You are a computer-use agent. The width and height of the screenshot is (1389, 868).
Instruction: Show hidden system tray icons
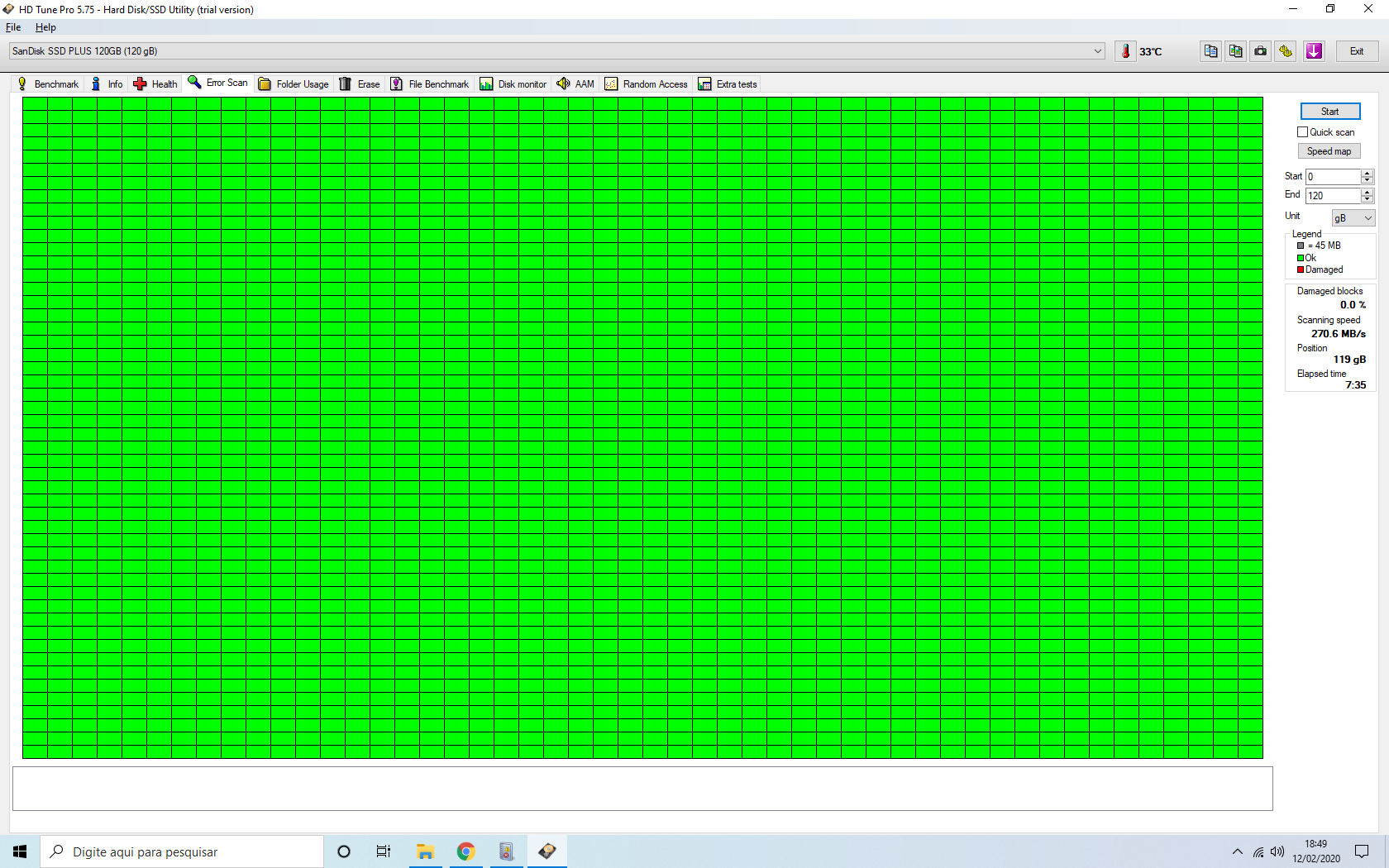pyautogui.click(x=1238, y=851)
